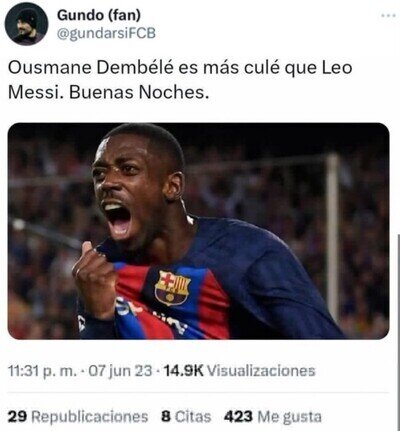Open the Gundo (fan) display name
Screen dimensions: 400x431
coord(99,15)
